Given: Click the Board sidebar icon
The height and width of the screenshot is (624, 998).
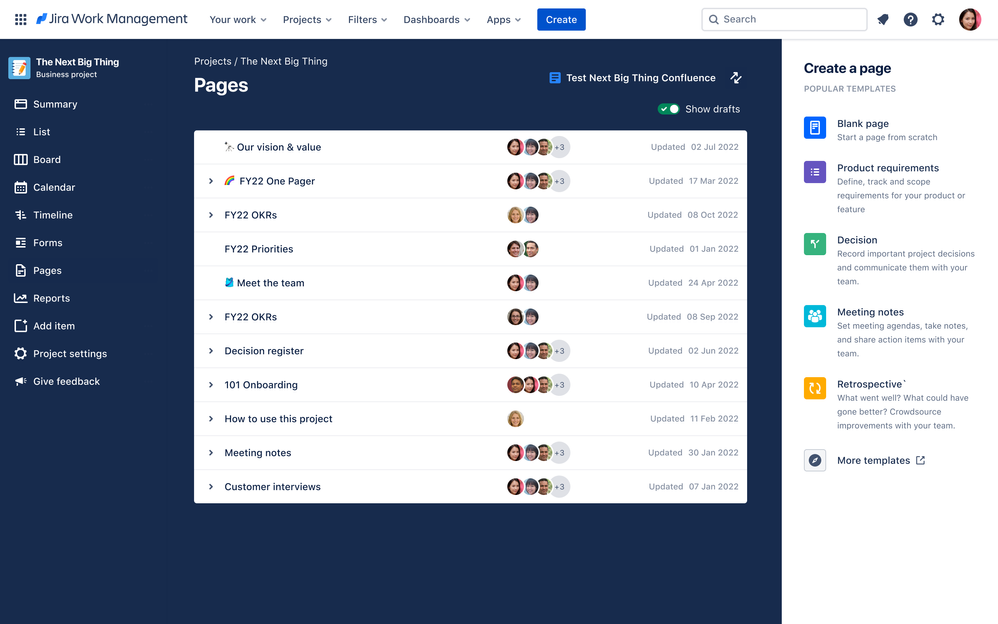Looking at the screenshot, I should 20,159.
